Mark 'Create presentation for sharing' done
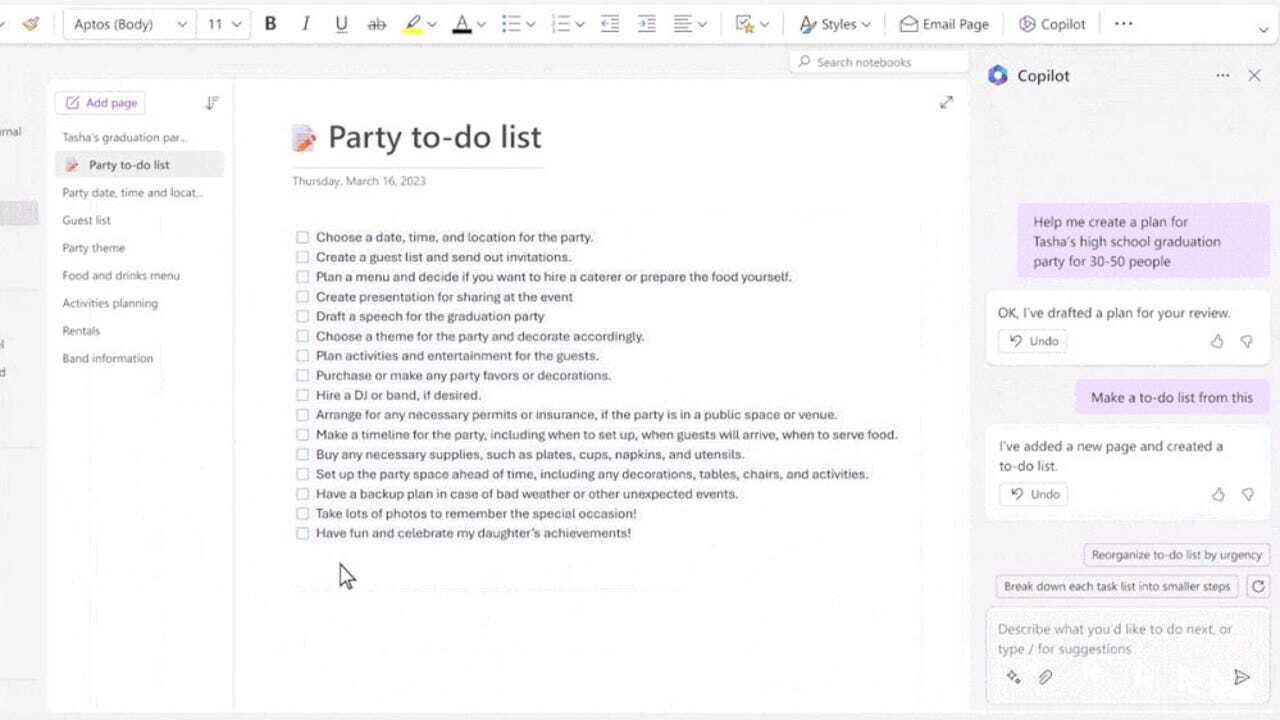 click(x=302, y=297)
